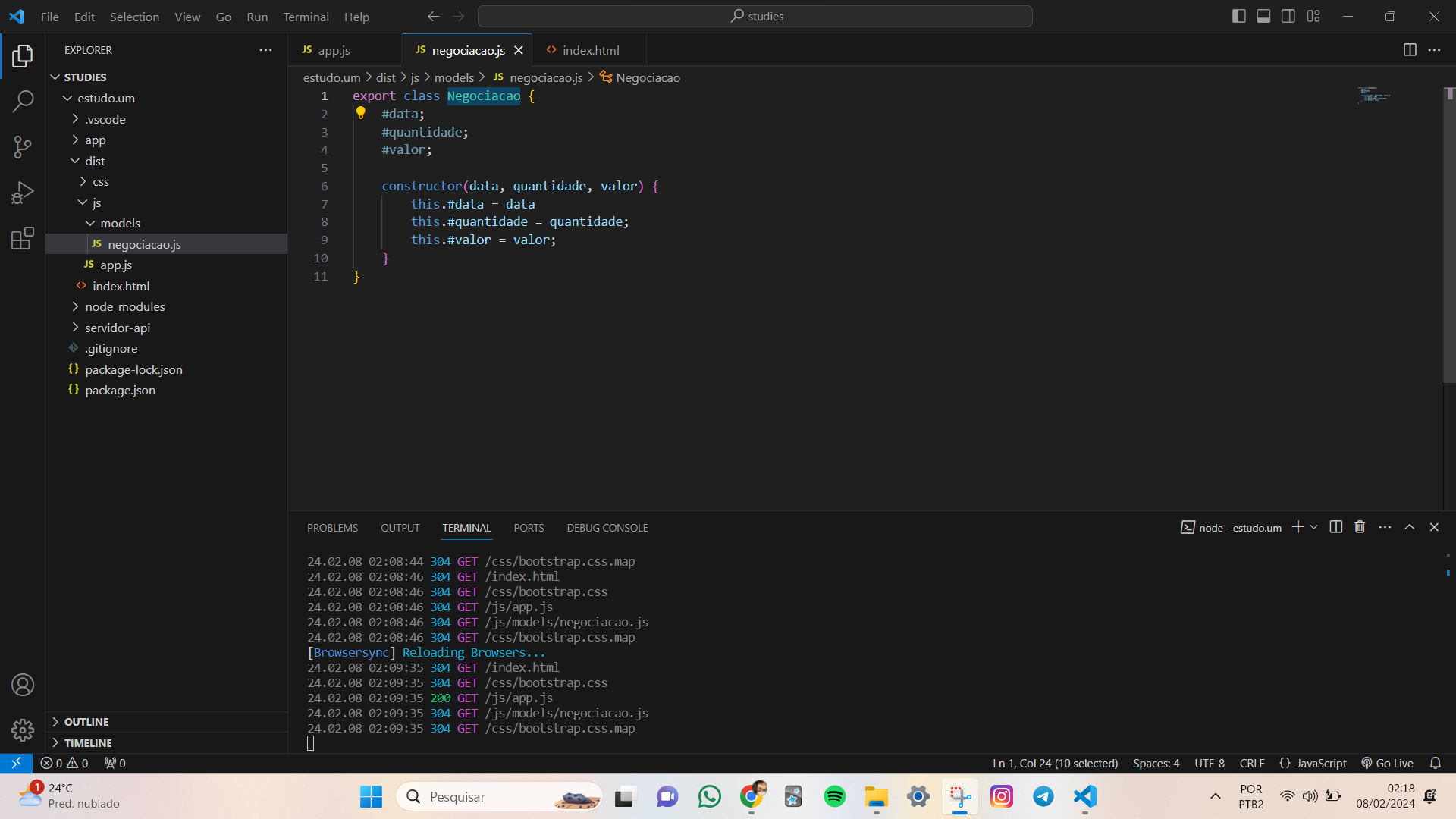Switch to the DEBUG CONSOLE tab
This screenshot has height=819, width=1456.
tap(607, 528)
